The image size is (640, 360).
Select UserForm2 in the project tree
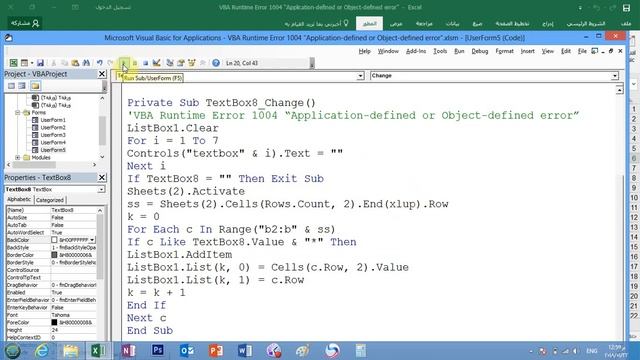(x=53, y=127)
